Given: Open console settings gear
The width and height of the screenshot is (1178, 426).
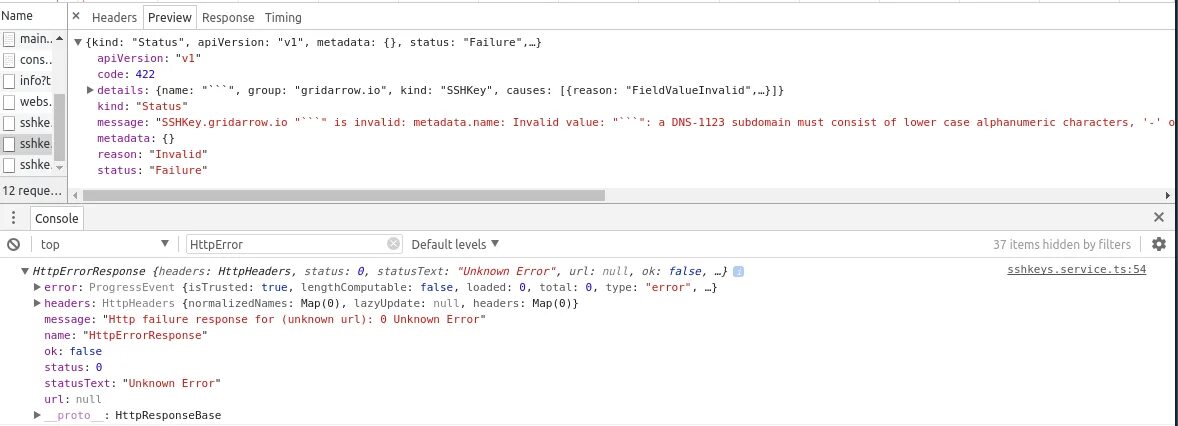Looking at the screenshot, I should [x=1159, y=244].
